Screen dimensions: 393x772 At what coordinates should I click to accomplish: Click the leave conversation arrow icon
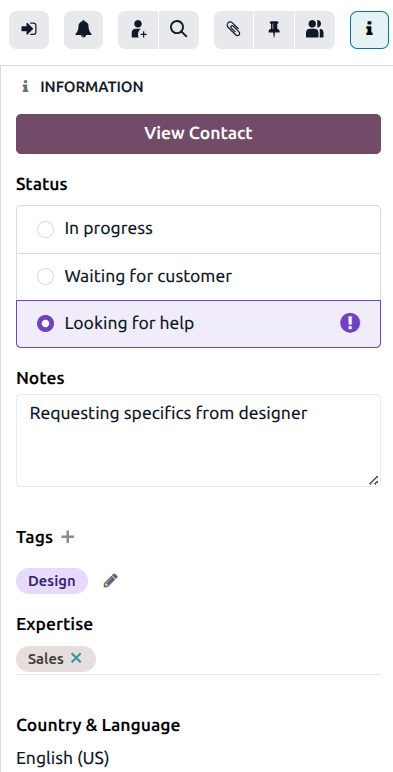click(29, 30)
